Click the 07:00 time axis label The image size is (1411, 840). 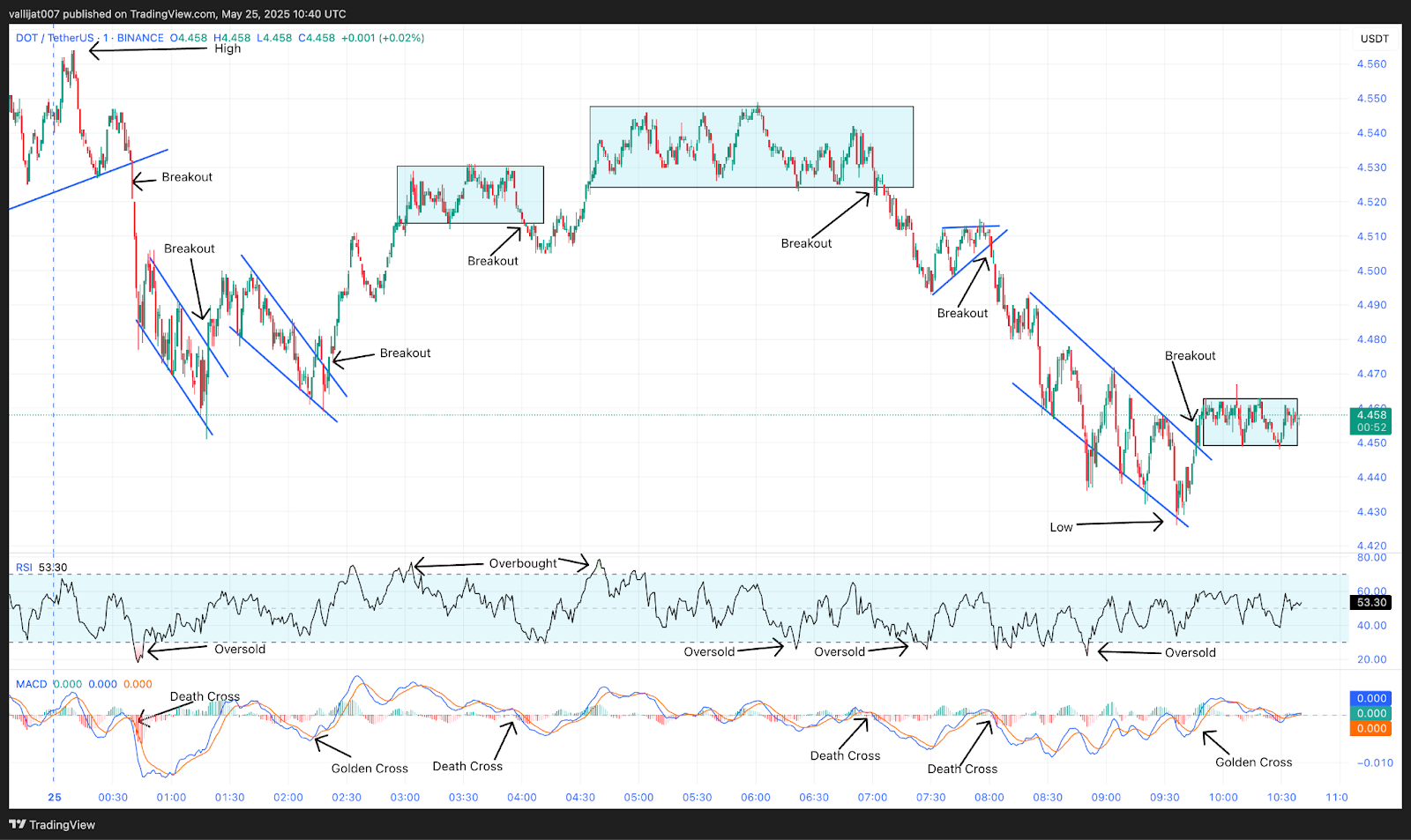[872, 797]
